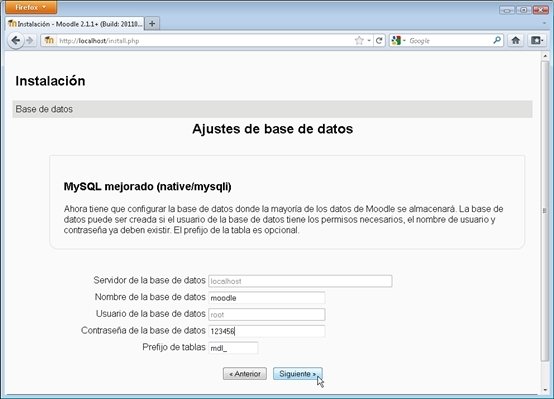Go to the home page
The image size is (554, 399).
515,41
